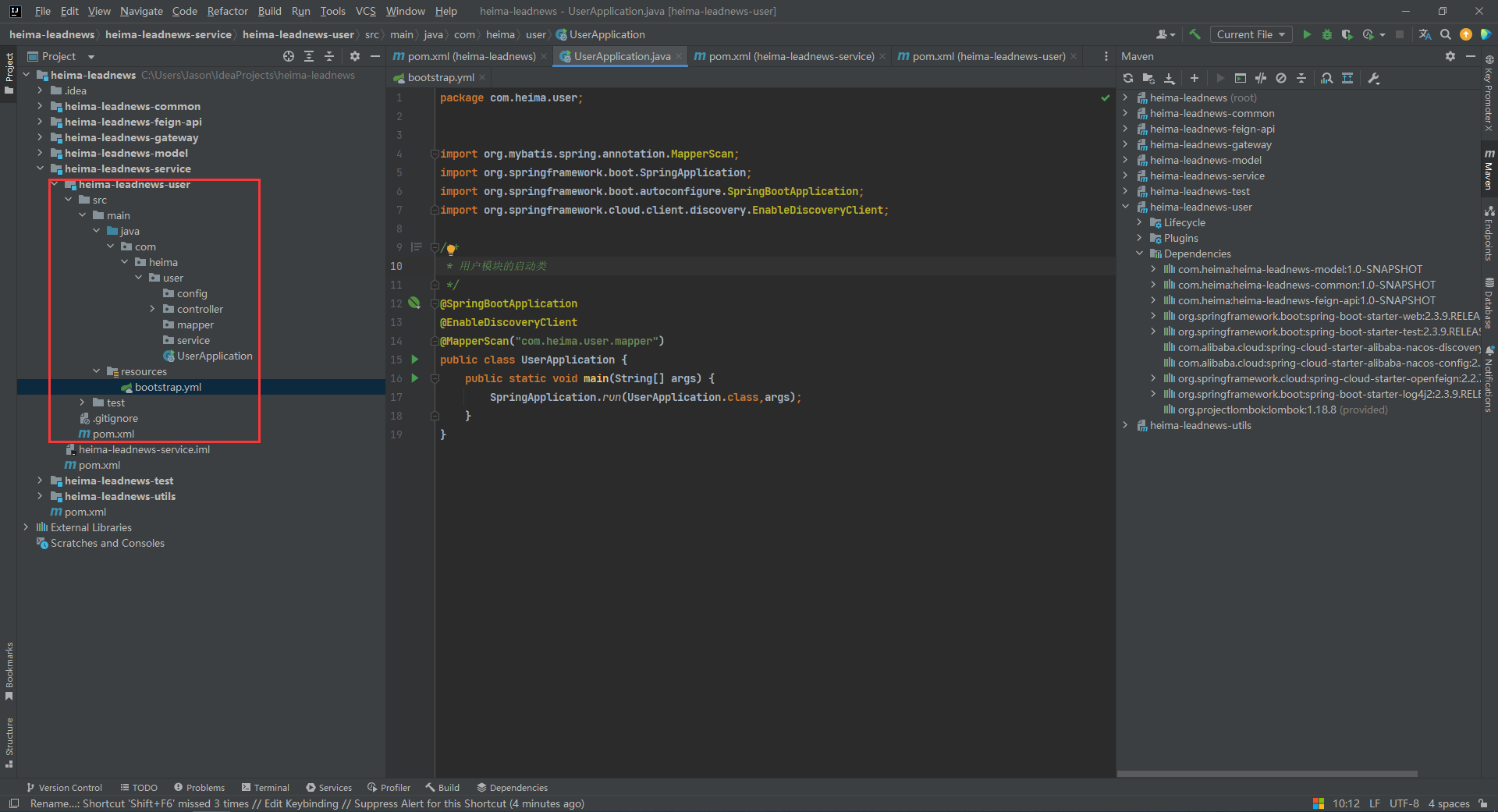
Task: Toggle the Structure tool window stripe
Action: click(x=9, y=741)
